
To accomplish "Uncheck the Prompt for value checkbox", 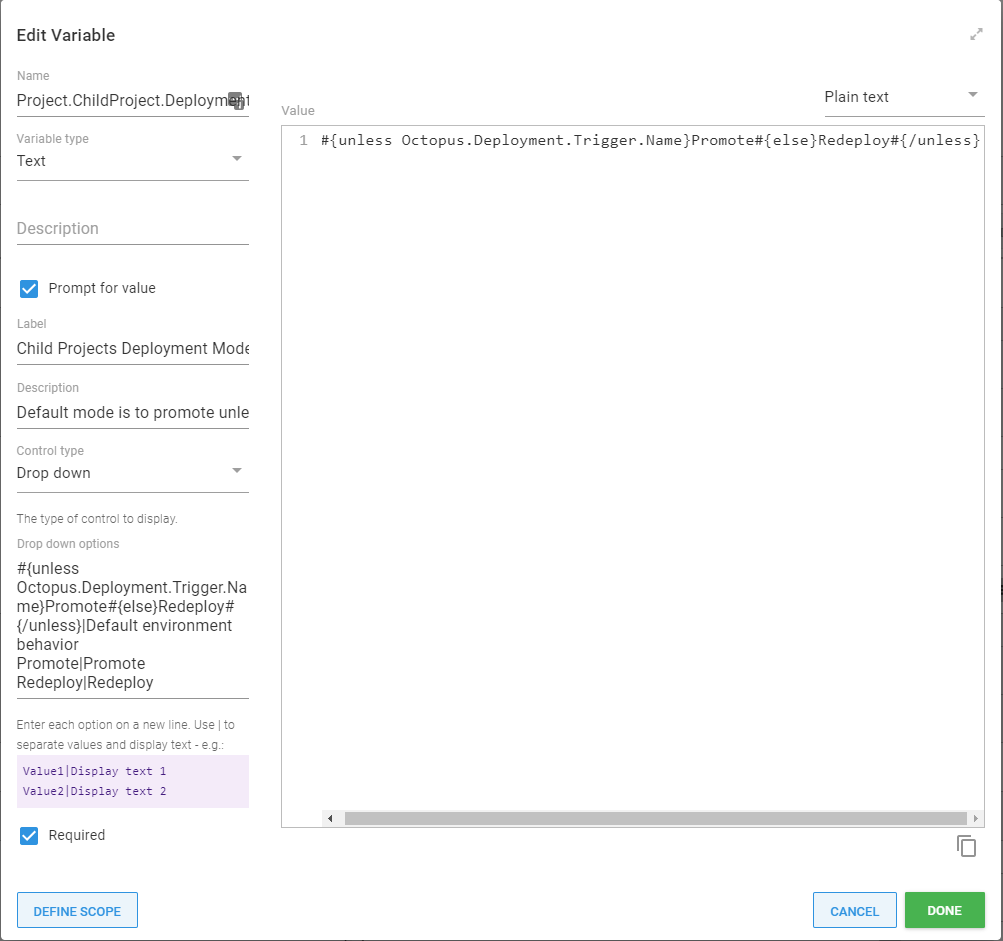I will pos(30,289).
